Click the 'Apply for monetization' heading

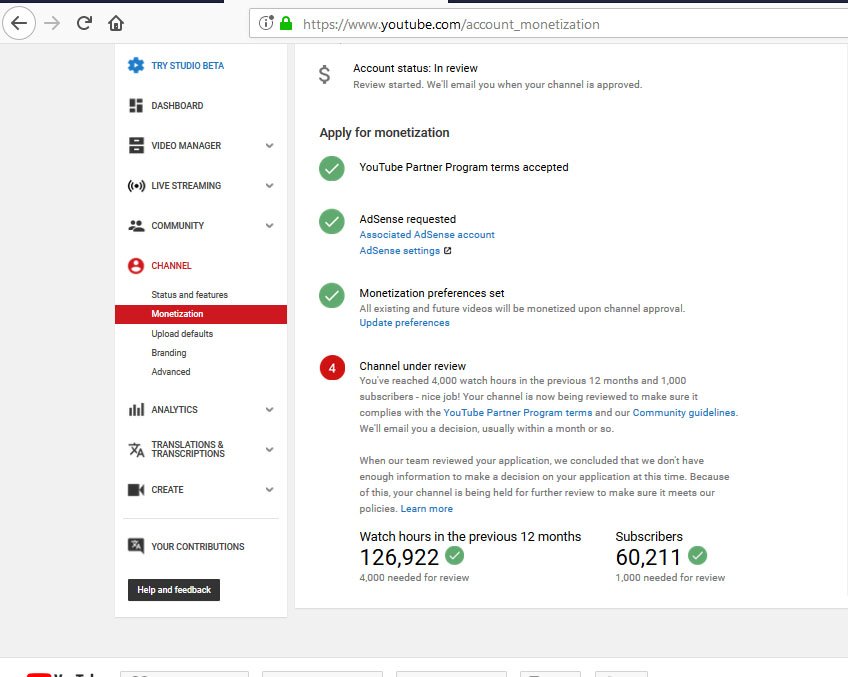click(x=385, y=132)
